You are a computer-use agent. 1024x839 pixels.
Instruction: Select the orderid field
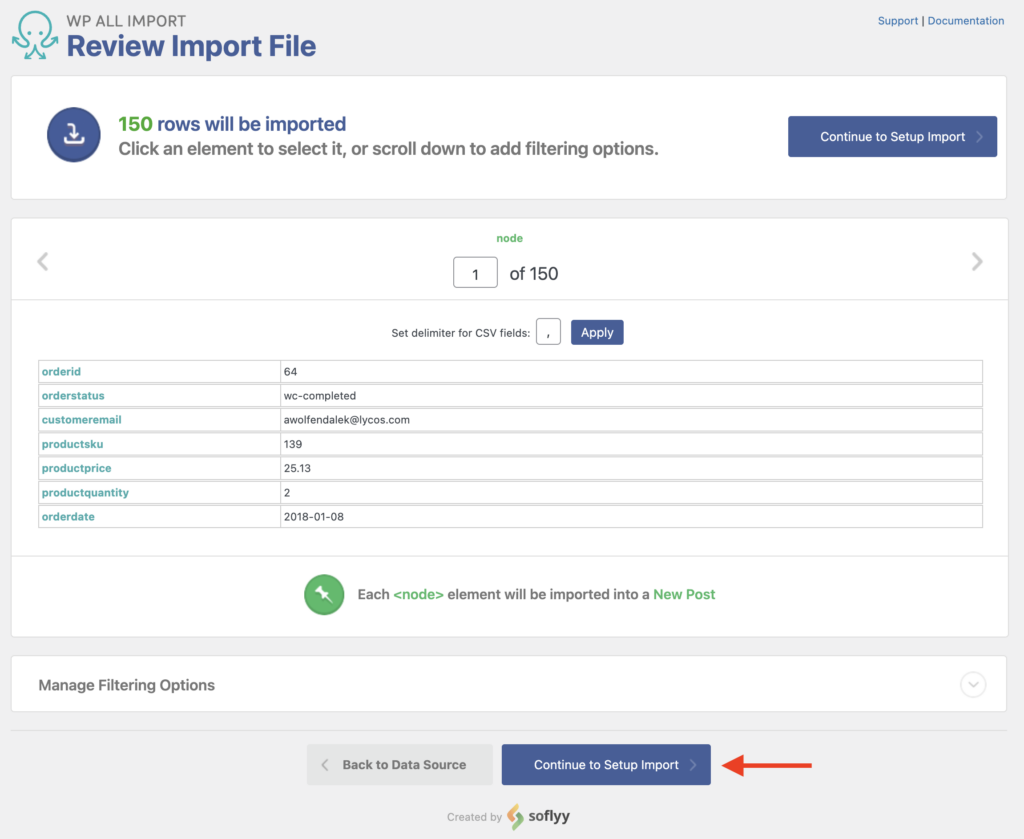[61, 371]
